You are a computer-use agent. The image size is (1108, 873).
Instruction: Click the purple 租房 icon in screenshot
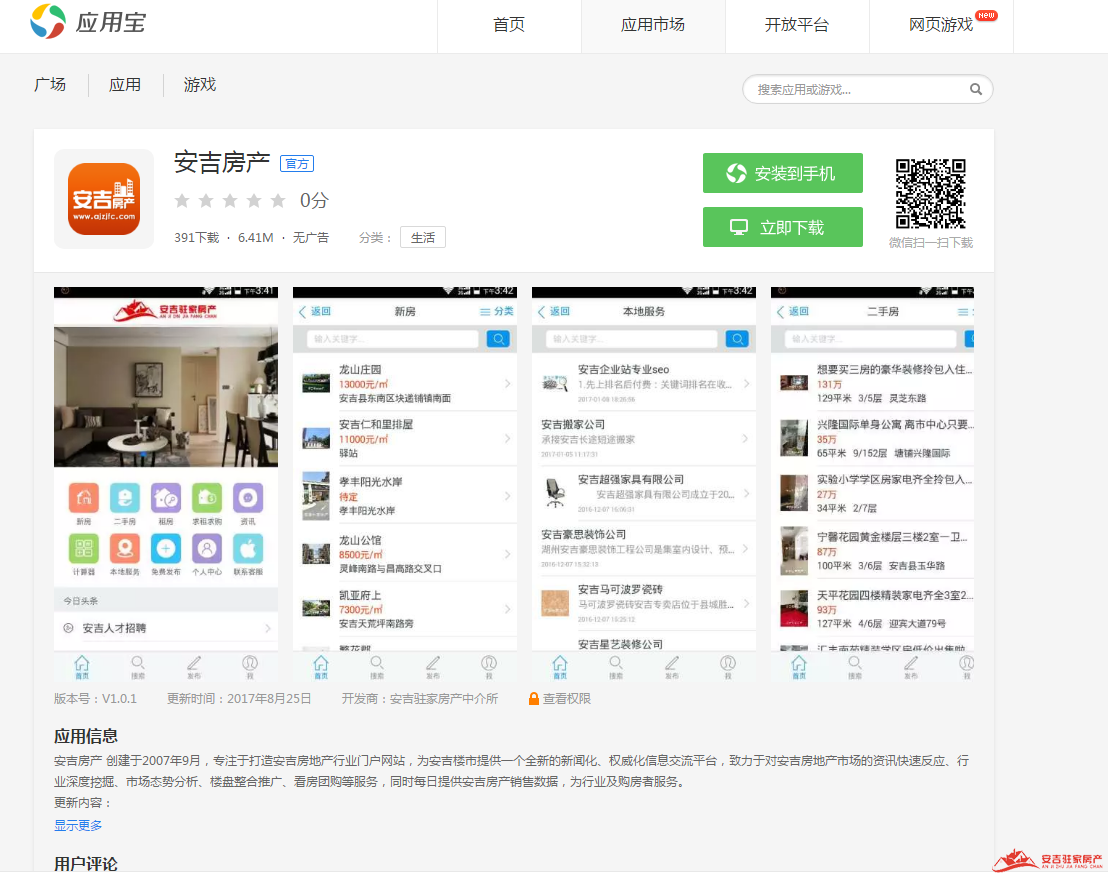[166, 498]
